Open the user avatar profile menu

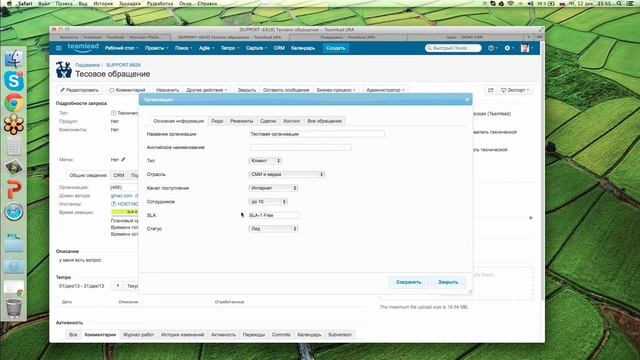click(526, 48)
